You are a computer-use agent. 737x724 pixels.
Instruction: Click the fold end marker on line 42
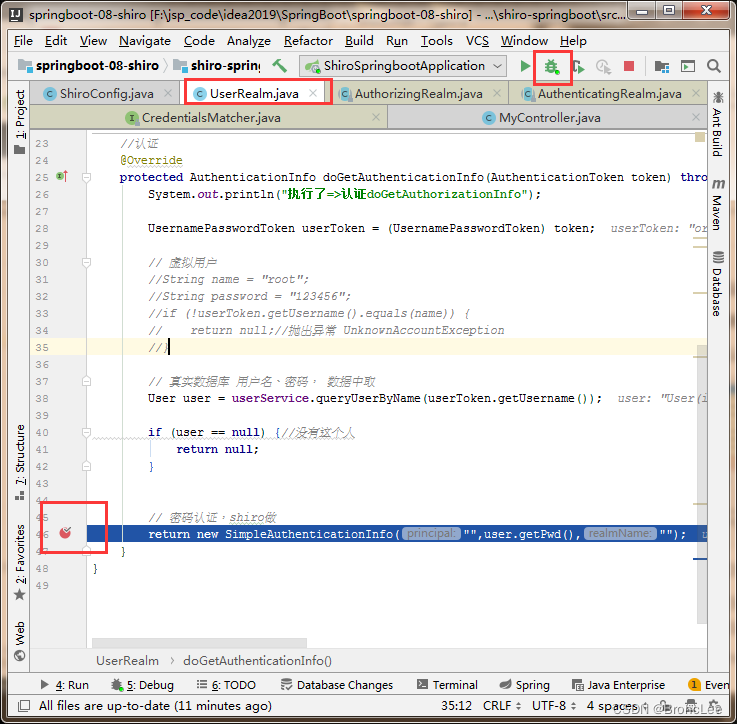pyautogui.click(x=86, y=466)
